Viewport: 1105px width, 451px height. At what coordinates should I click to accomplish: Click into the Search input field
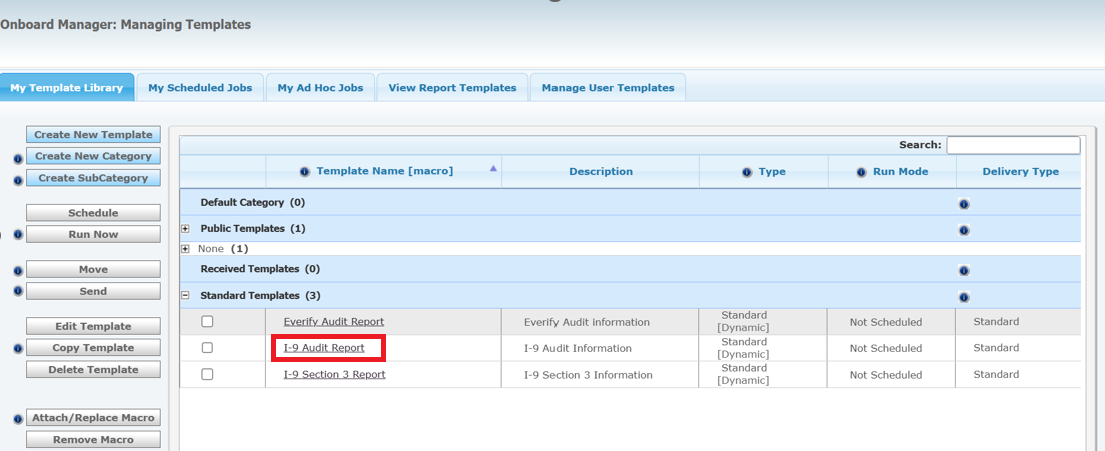[1012, 146]
